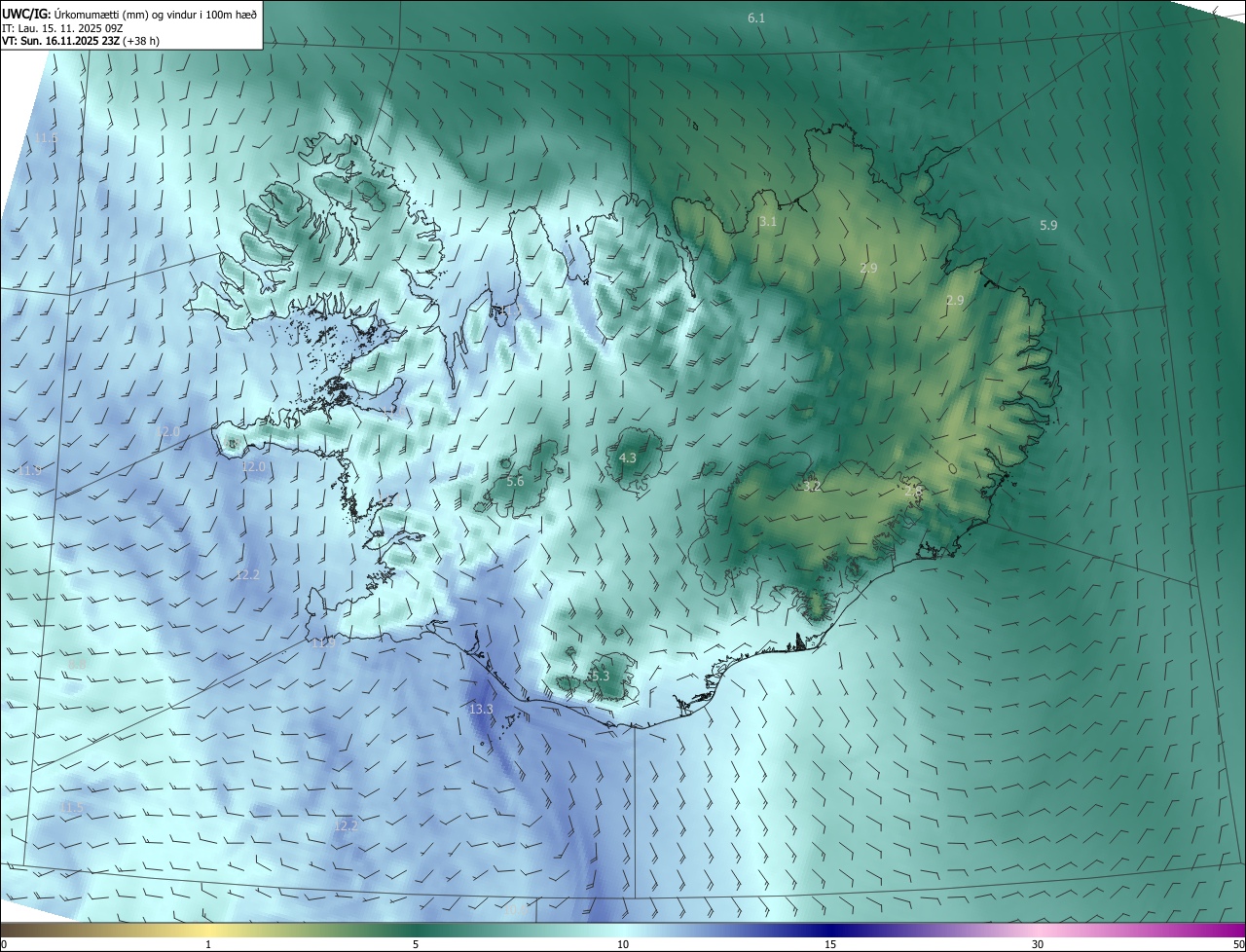Click the 2.8 value label on the map
The height and width of the screenshot is (952, 1246).
click(x=913, y=492)
